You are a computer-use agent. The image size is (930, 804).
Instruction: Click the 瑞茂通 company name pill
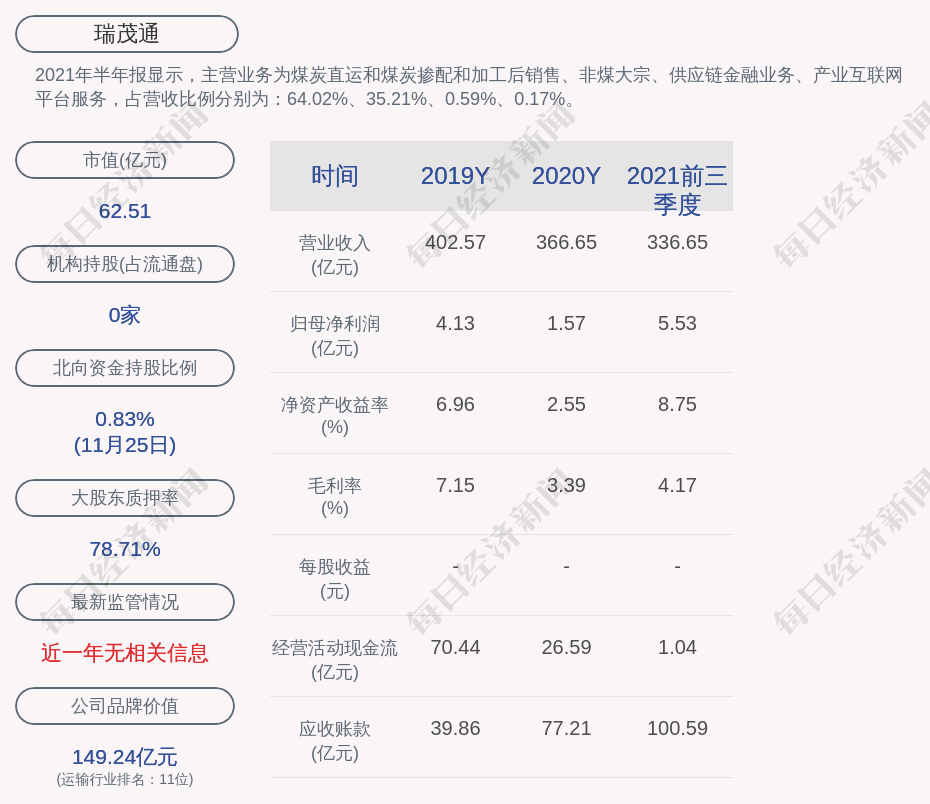127,34
